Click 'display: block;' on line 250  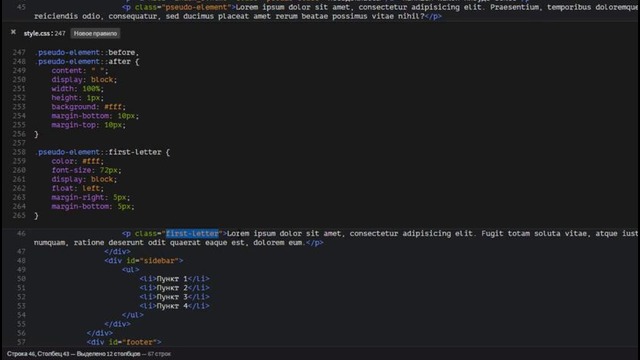(x=84, y=80)
